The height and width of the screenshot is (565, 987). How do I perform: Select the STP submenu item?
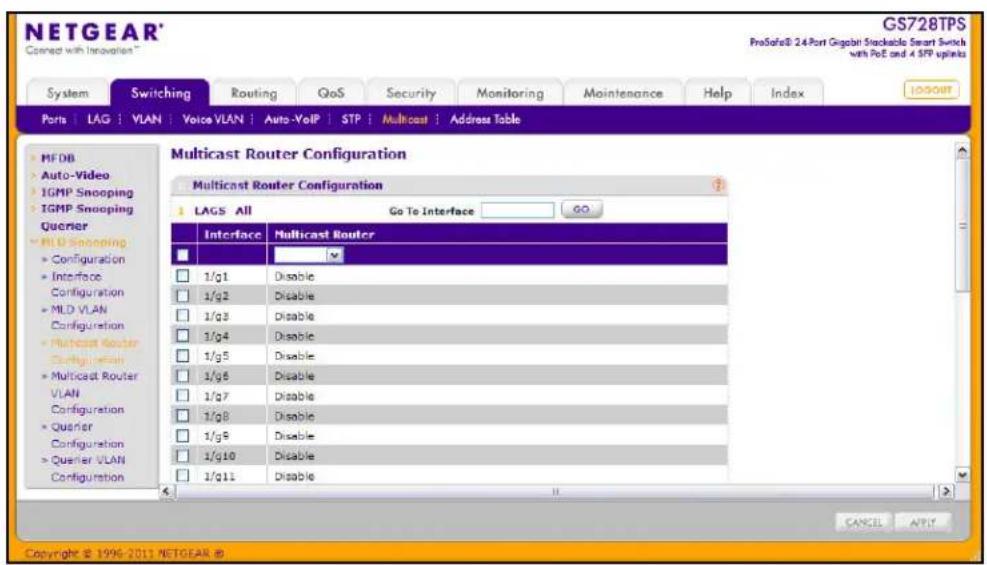[351, 119]
